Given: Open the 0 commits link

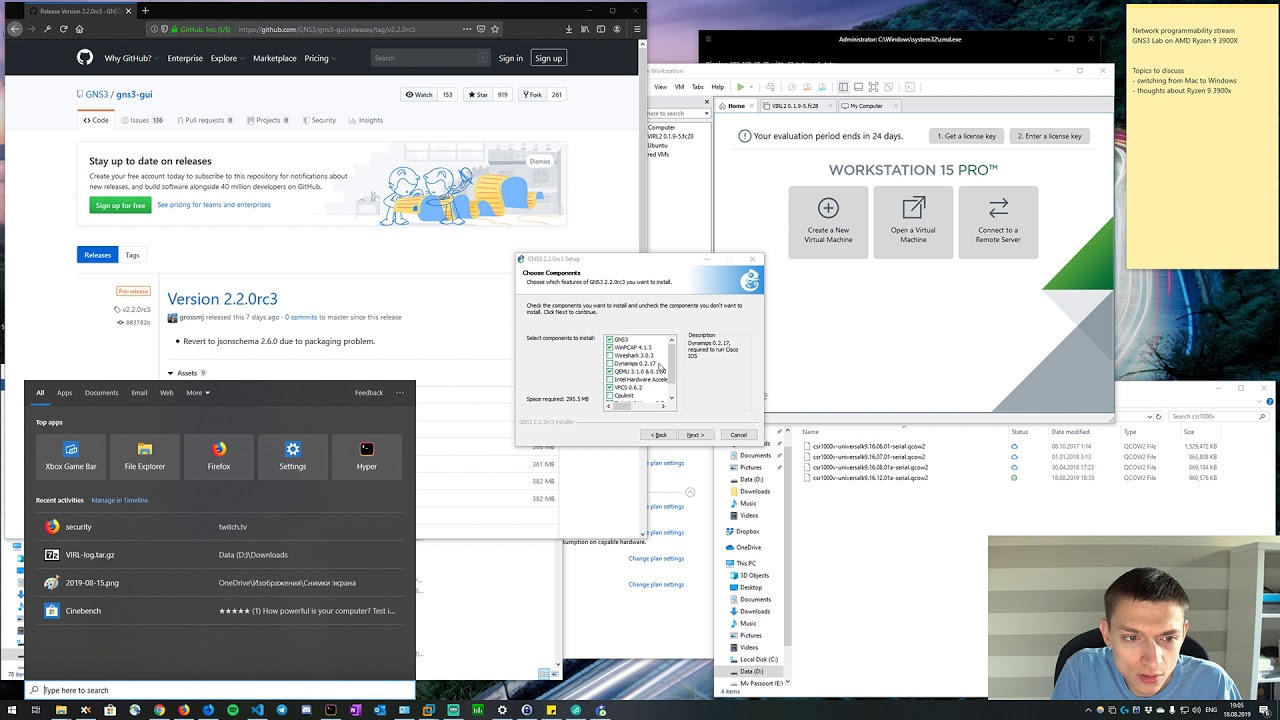Looking at the screenshot, I should [301, 317].
